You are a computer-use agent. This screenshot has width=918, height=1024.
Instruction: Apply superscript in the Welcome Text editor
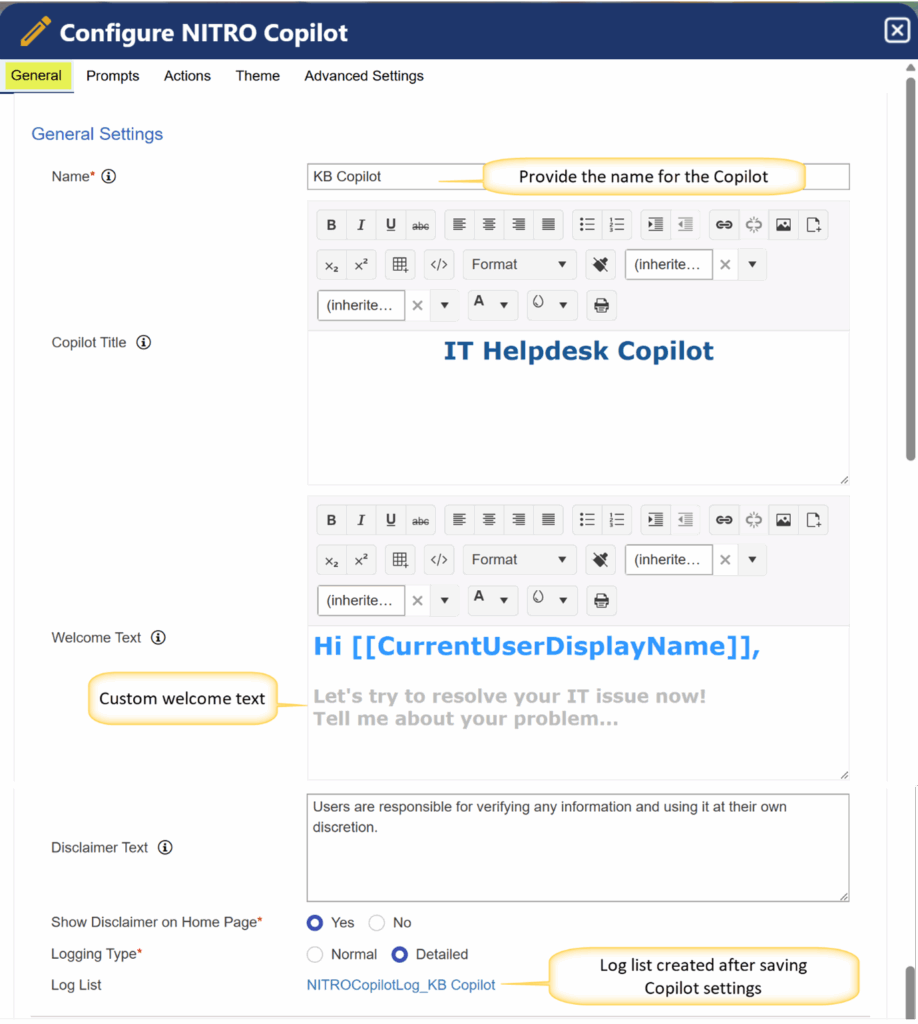(x=361, y=560)
